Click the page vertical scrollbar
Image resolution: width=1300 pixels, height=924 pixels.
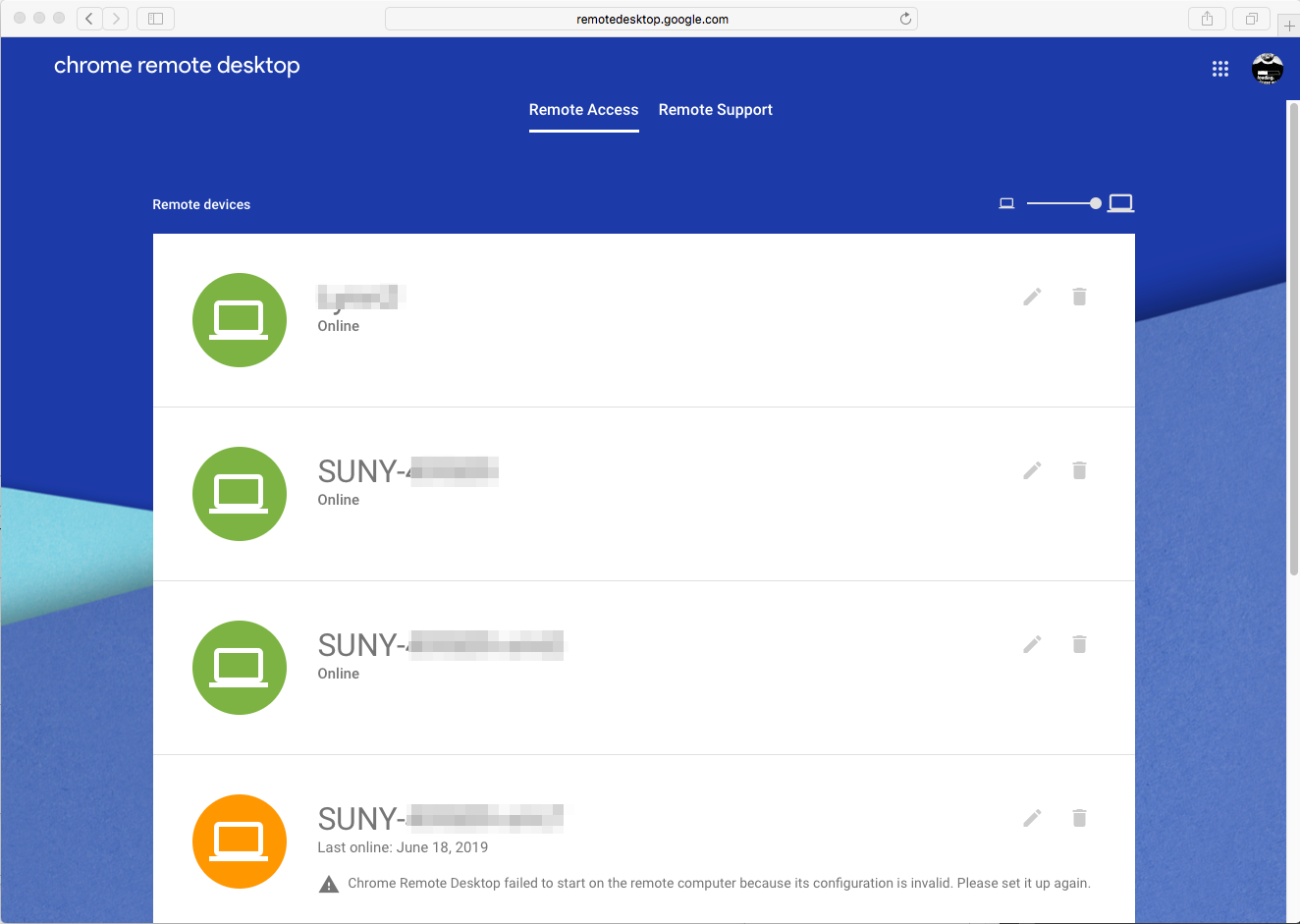coord(1293,339)
